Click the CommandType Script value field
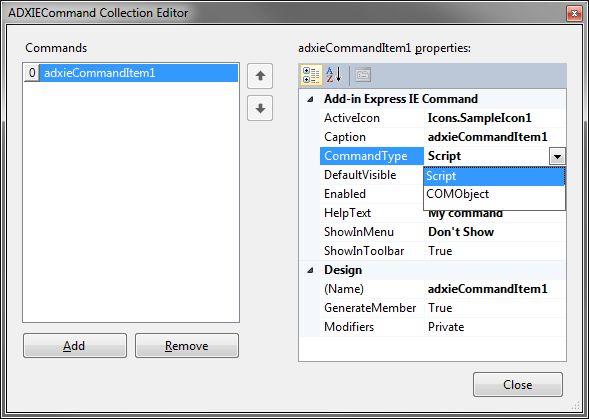 486,156
